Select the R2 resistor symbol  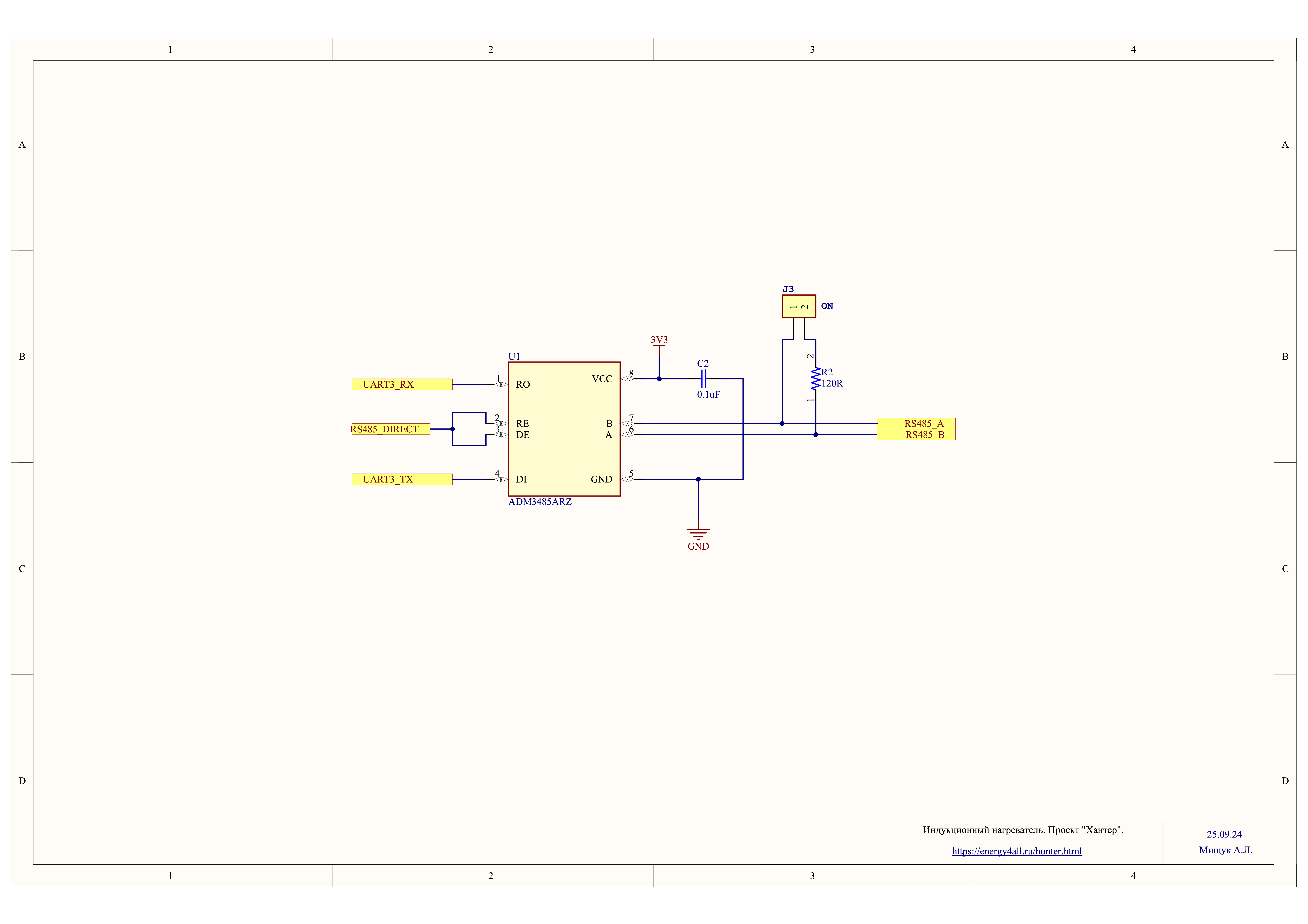pos(816,379)
